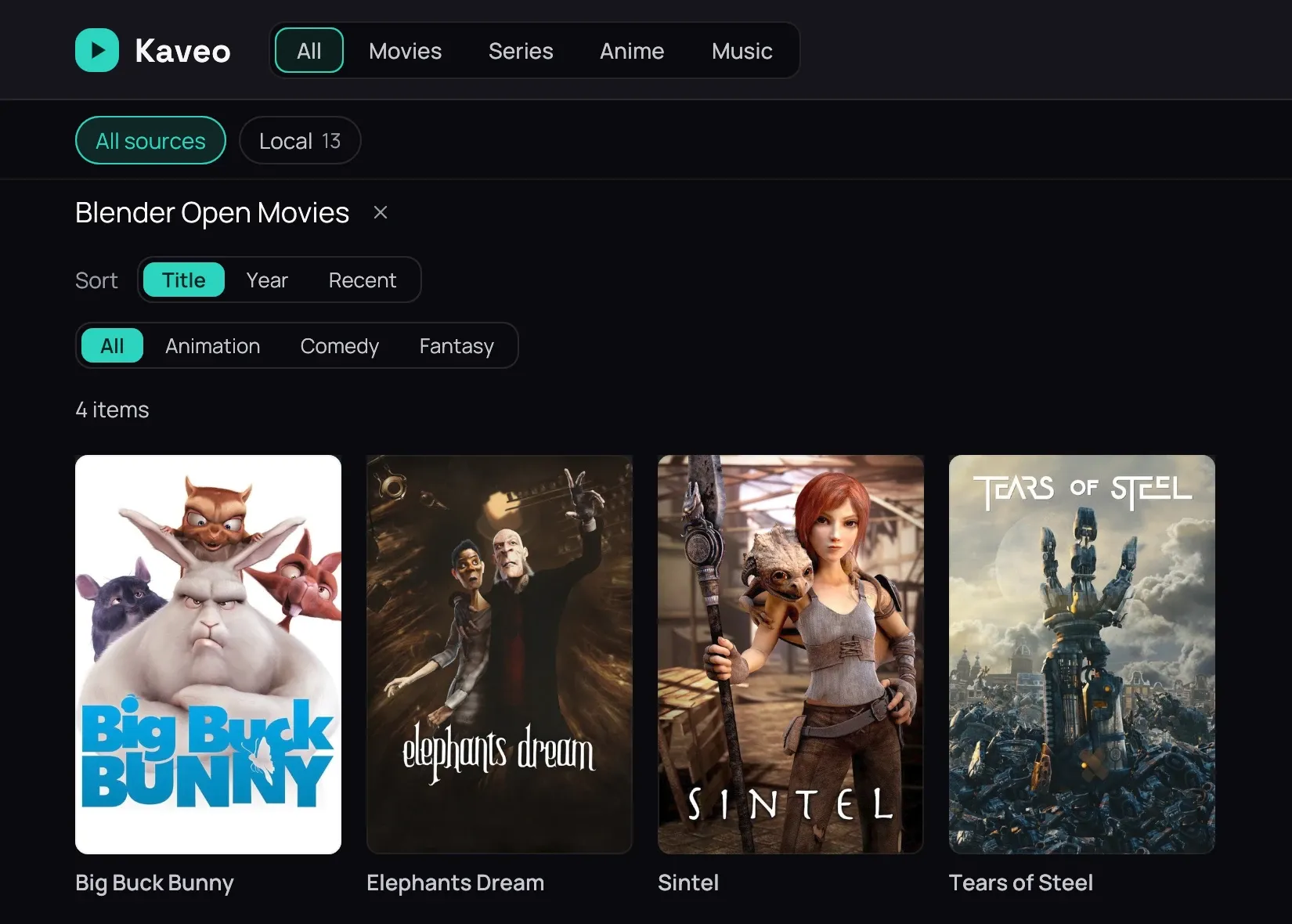Open the Sintel poster
The image size is (1292, 924).
point(791,655)
